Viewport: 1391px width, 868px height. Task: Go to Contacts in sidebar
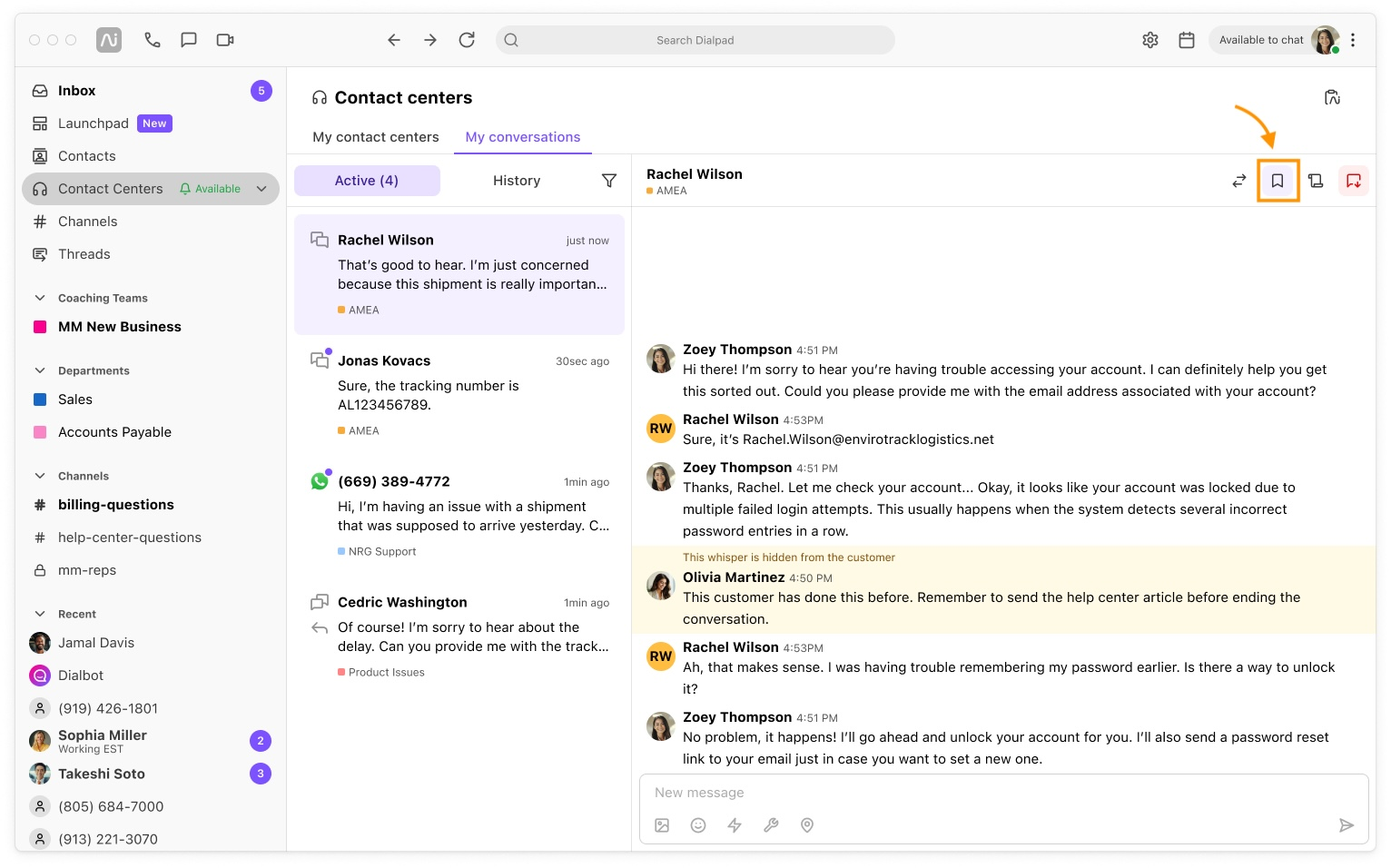(151, 156)
